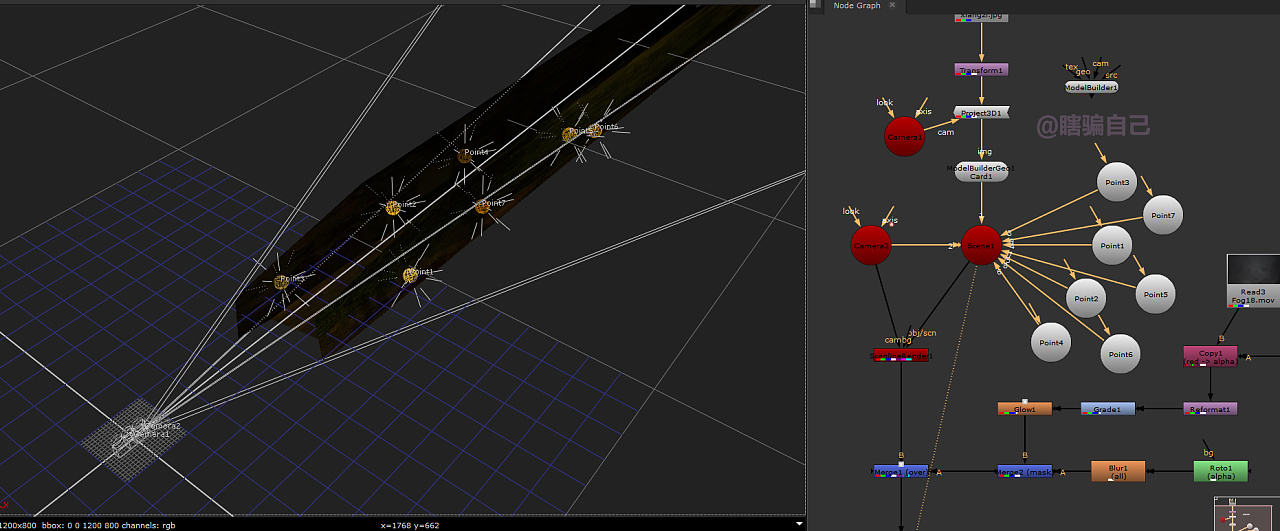Close the Node Graph tab
The height and width of the screenshot is (531, 1280).
click(x=892, y=6)
